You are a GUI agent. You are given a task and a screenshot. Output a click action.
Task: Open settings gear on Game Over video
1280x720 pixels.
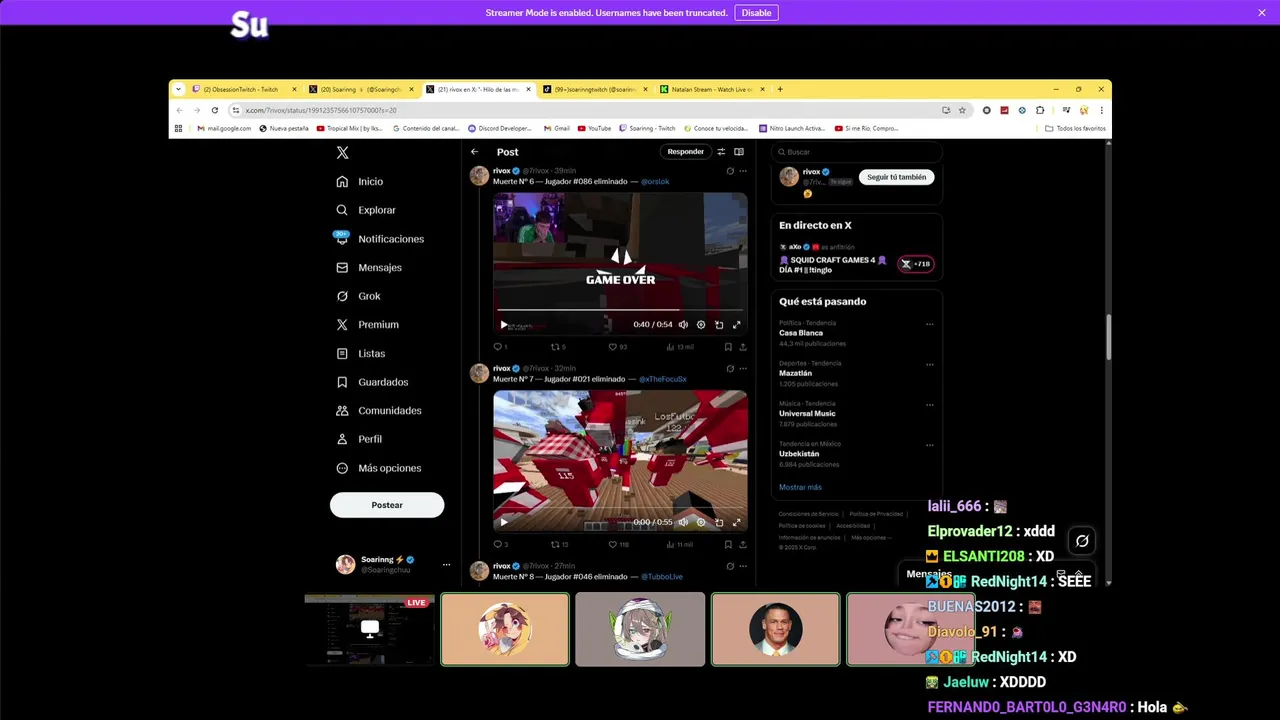pyautogui.click(x=701, y=325)
